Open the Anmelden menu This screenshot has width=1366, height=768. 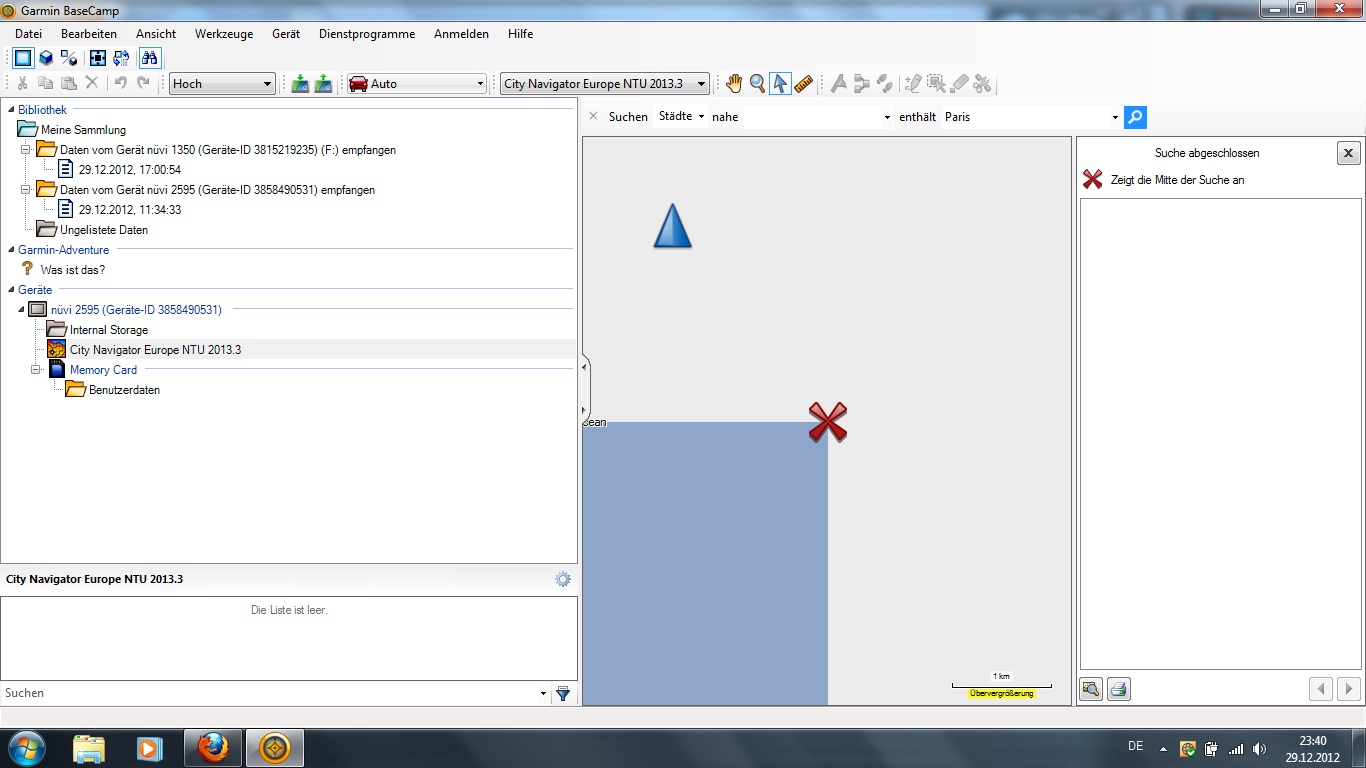(x=461, y=34)
